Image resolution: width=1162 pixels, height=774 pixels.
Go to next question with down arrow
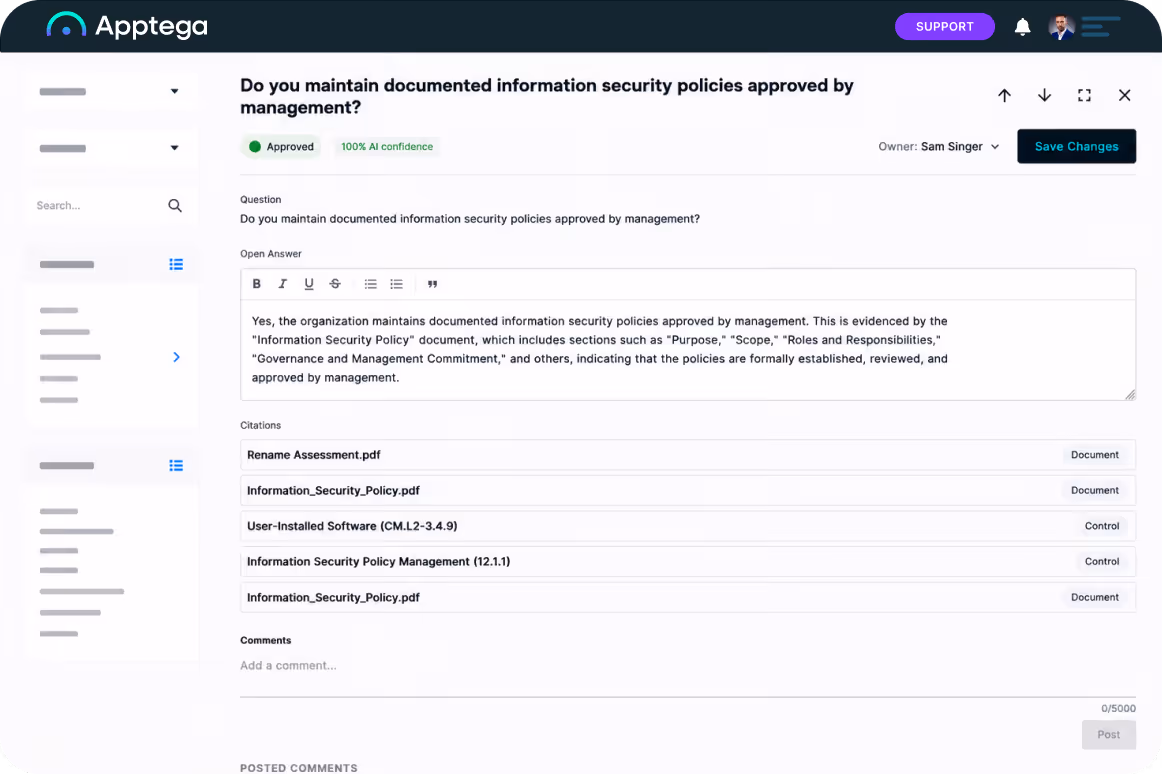click(1044, 96)
